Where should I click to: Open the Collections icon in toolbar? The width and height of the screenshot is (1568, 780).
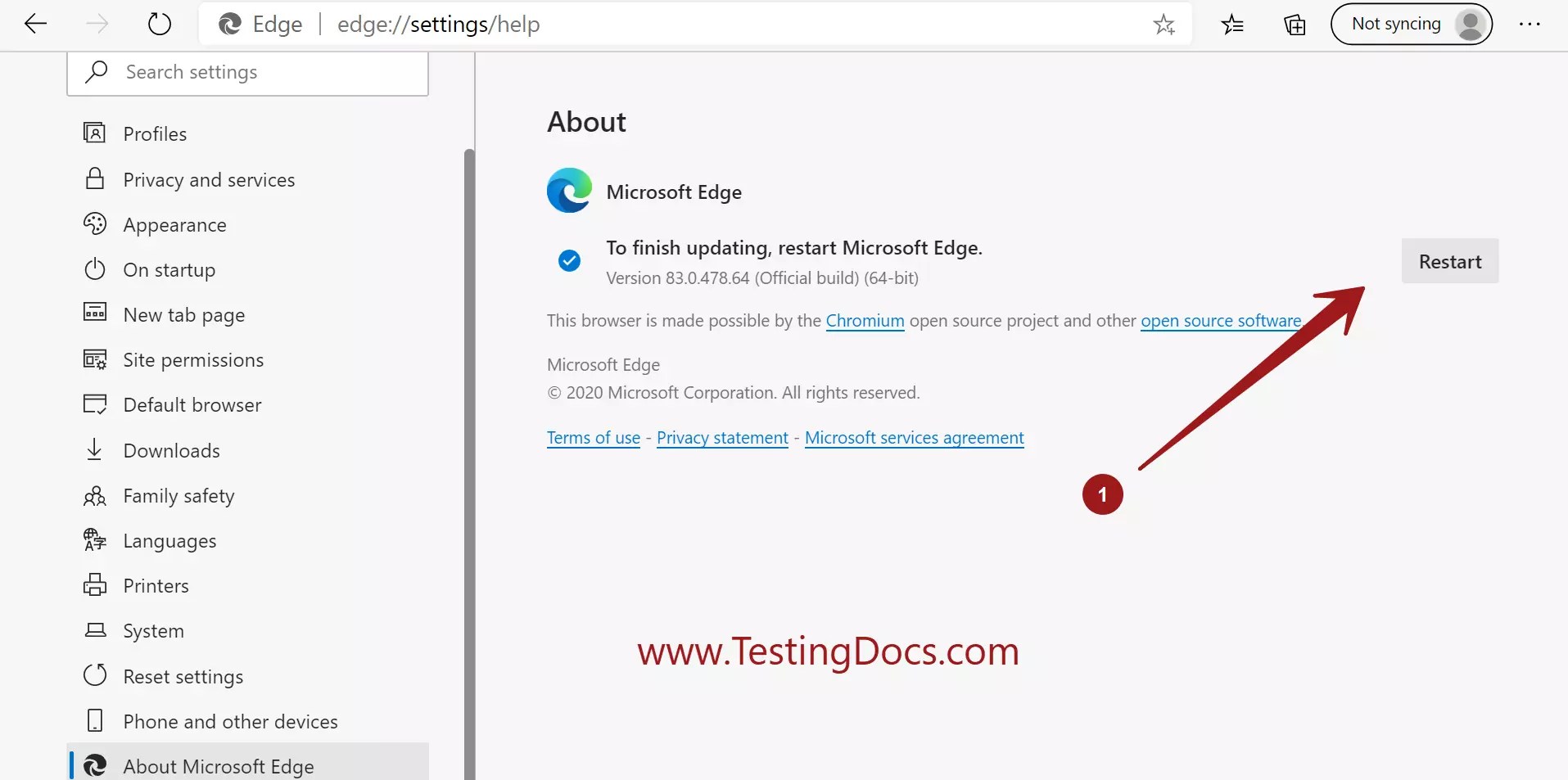1294,24
